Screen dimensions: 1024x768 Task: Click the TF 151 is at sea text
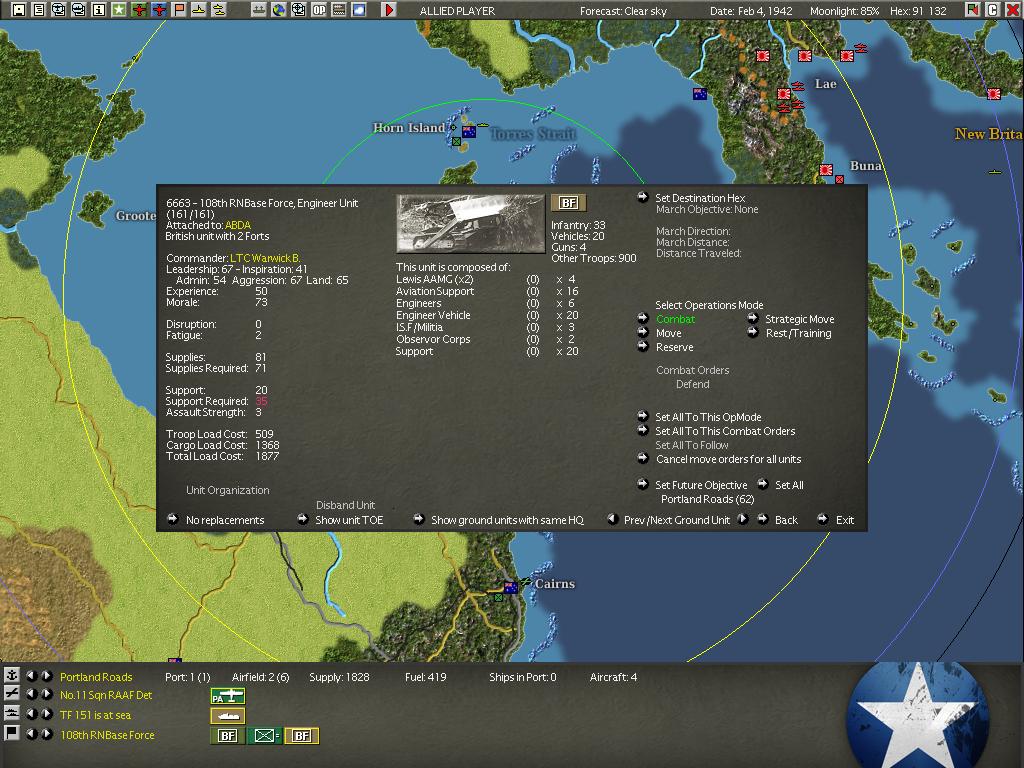95,715
